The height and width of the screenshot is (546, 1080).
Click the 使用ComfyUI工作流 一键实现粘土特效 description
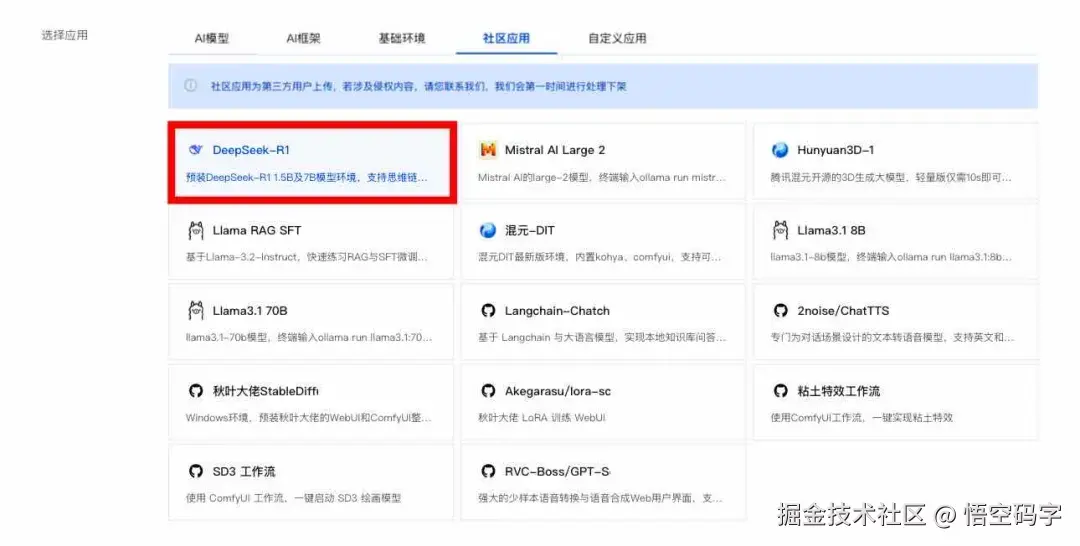[861, 417]
